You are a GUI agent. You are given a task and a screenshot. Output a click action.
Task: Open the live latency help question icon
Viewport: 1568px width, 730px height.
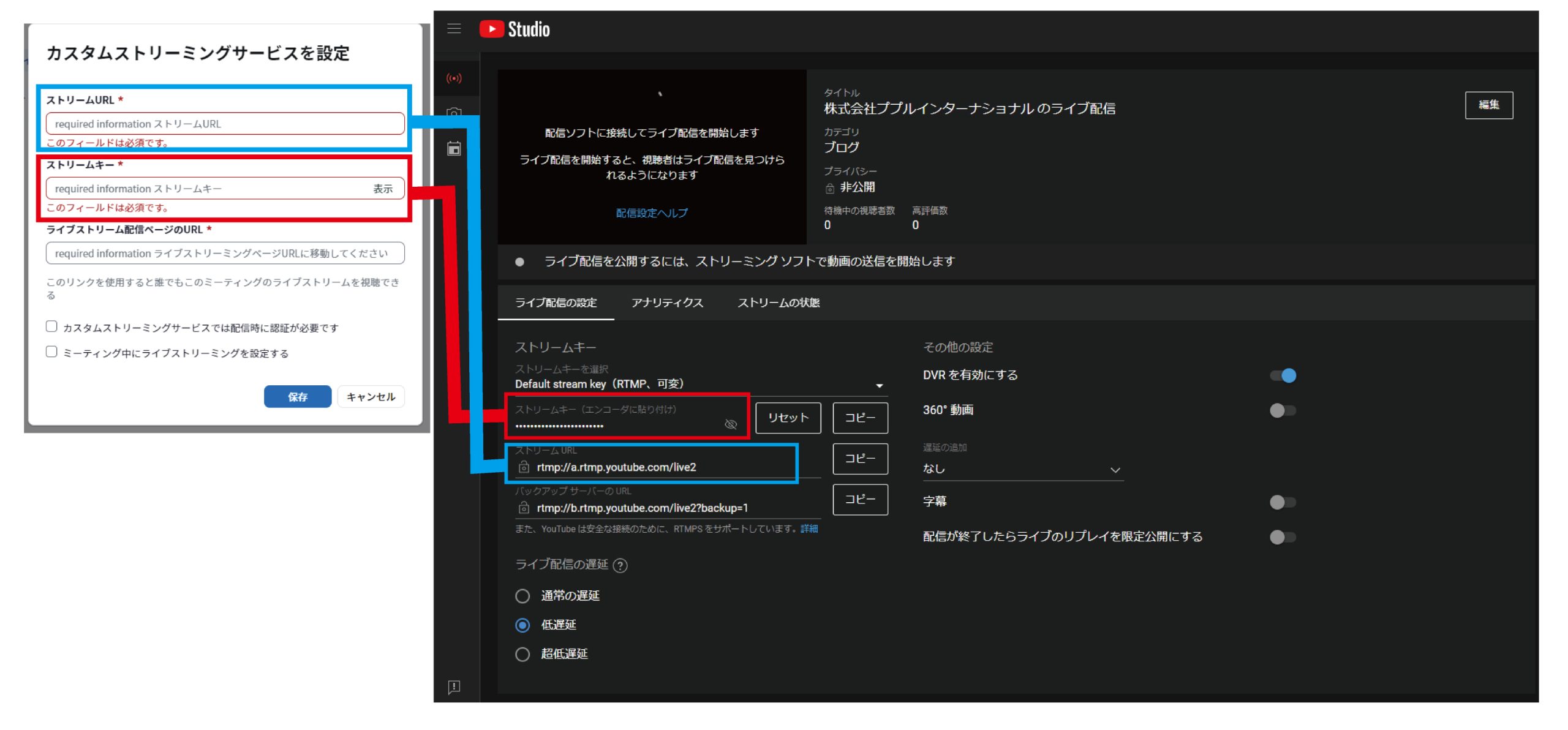click(620, 565)
